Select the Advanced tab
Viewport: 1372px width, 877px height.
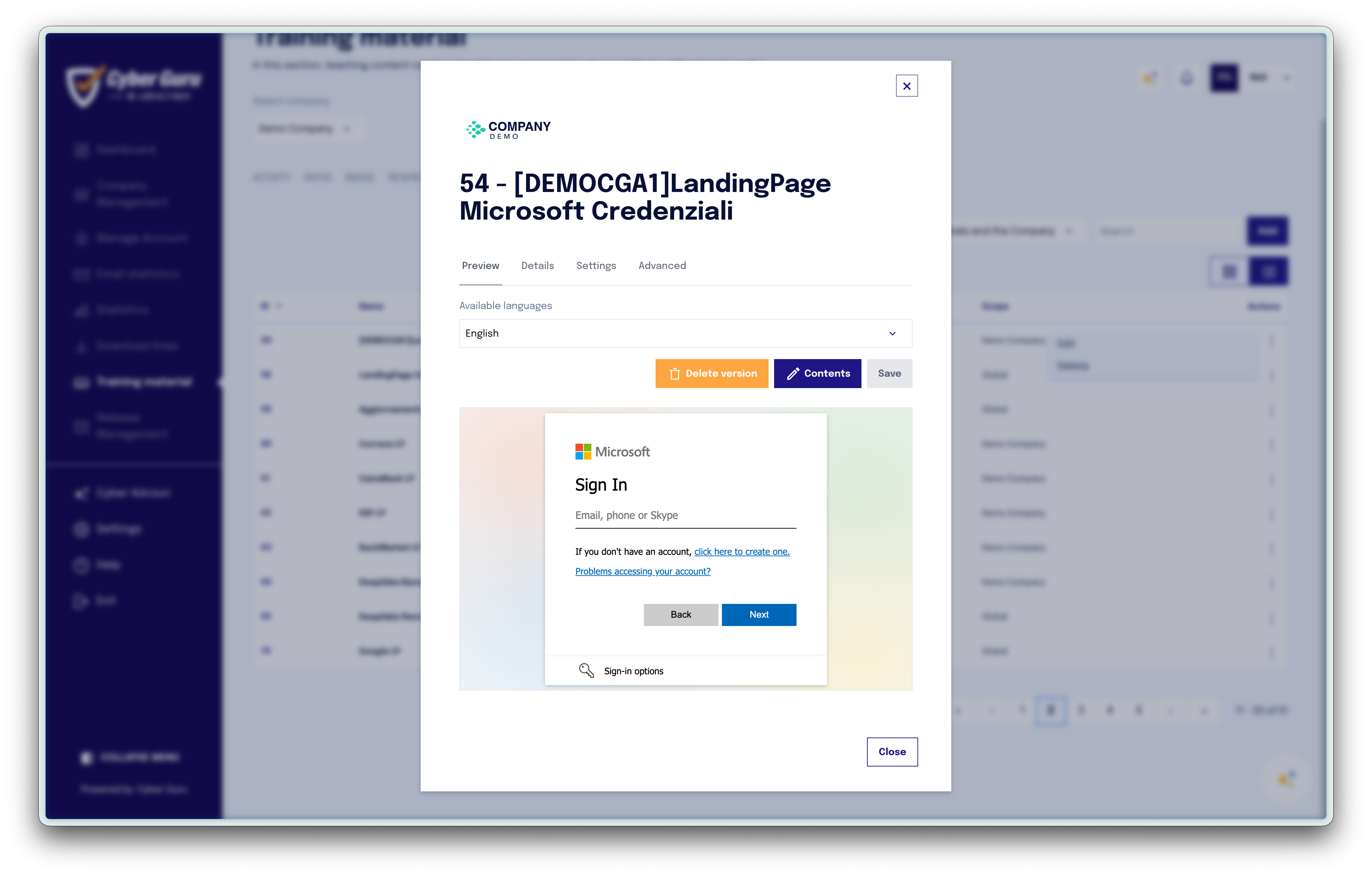(662, 266)
